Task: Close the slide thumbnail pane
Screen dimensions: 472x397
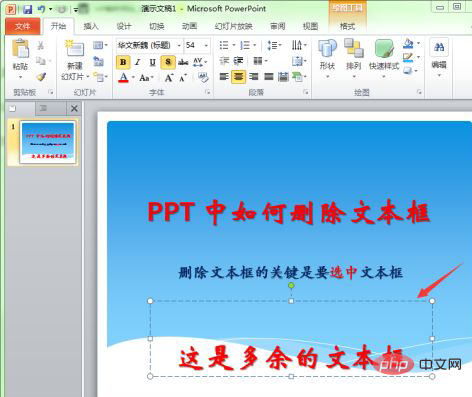Action: click(74, 108)
